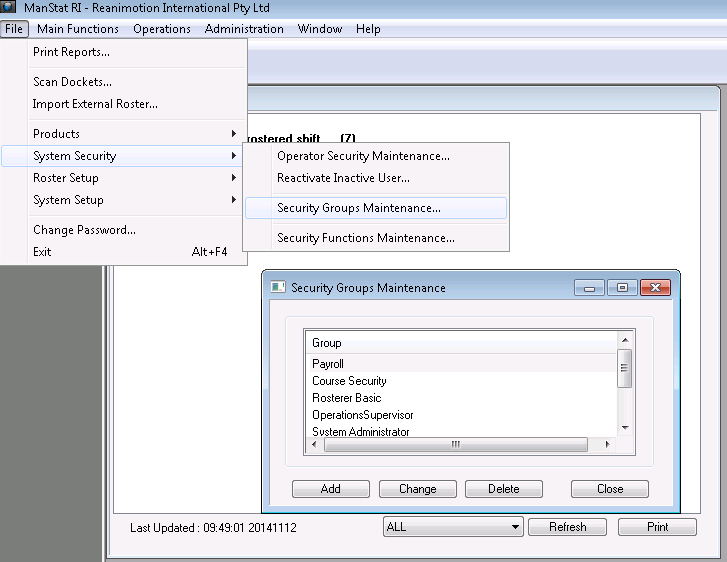Click the Refresh button

(x=567, y=527)
